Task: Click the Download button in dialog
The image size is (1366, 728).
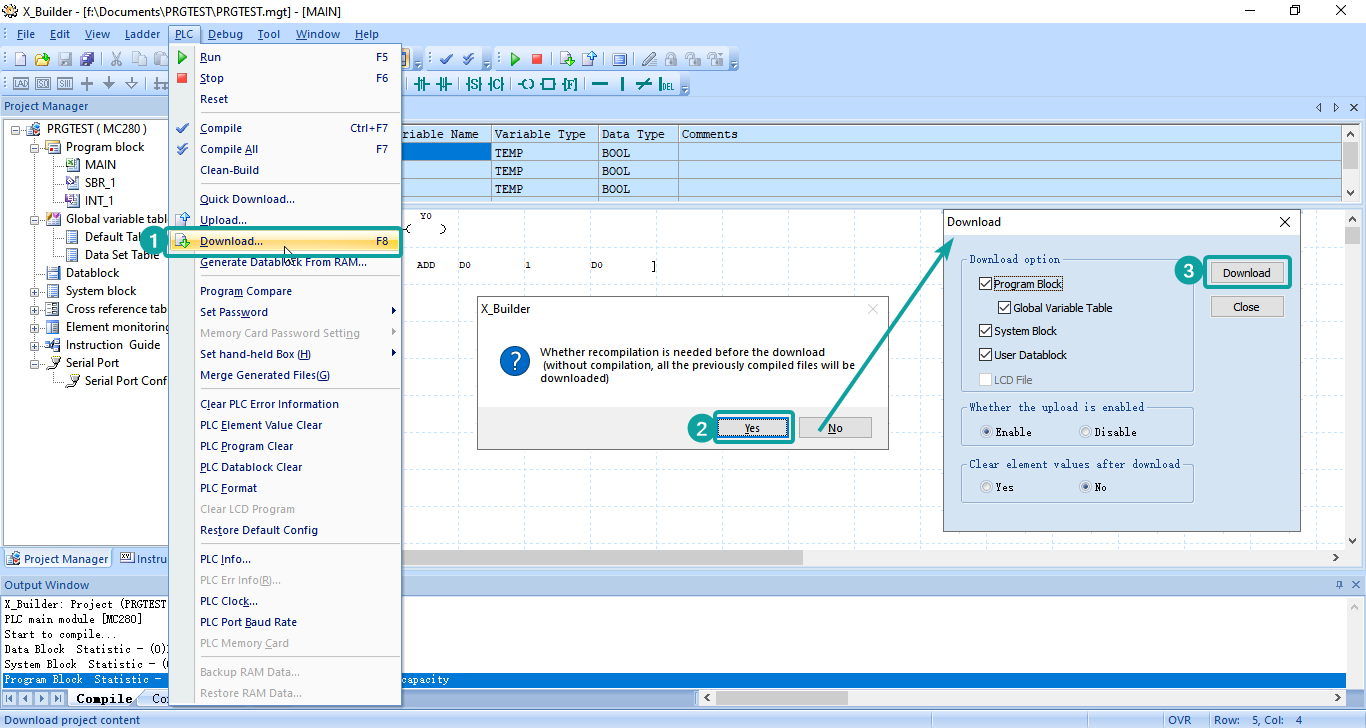Action: coord(1246,273)
